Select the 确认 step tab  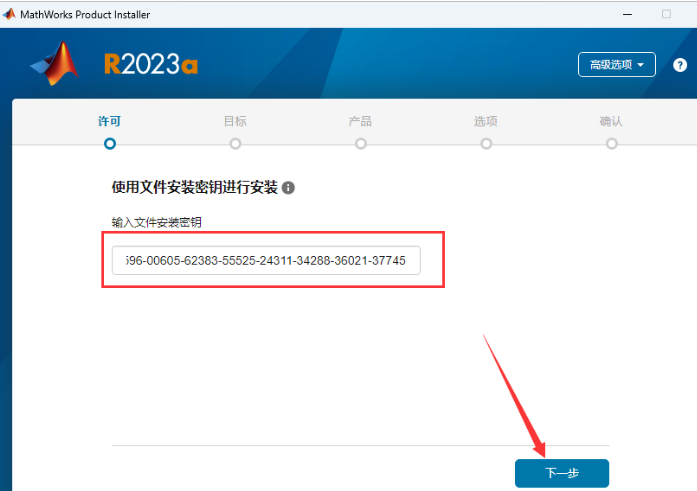click(611, 121)
